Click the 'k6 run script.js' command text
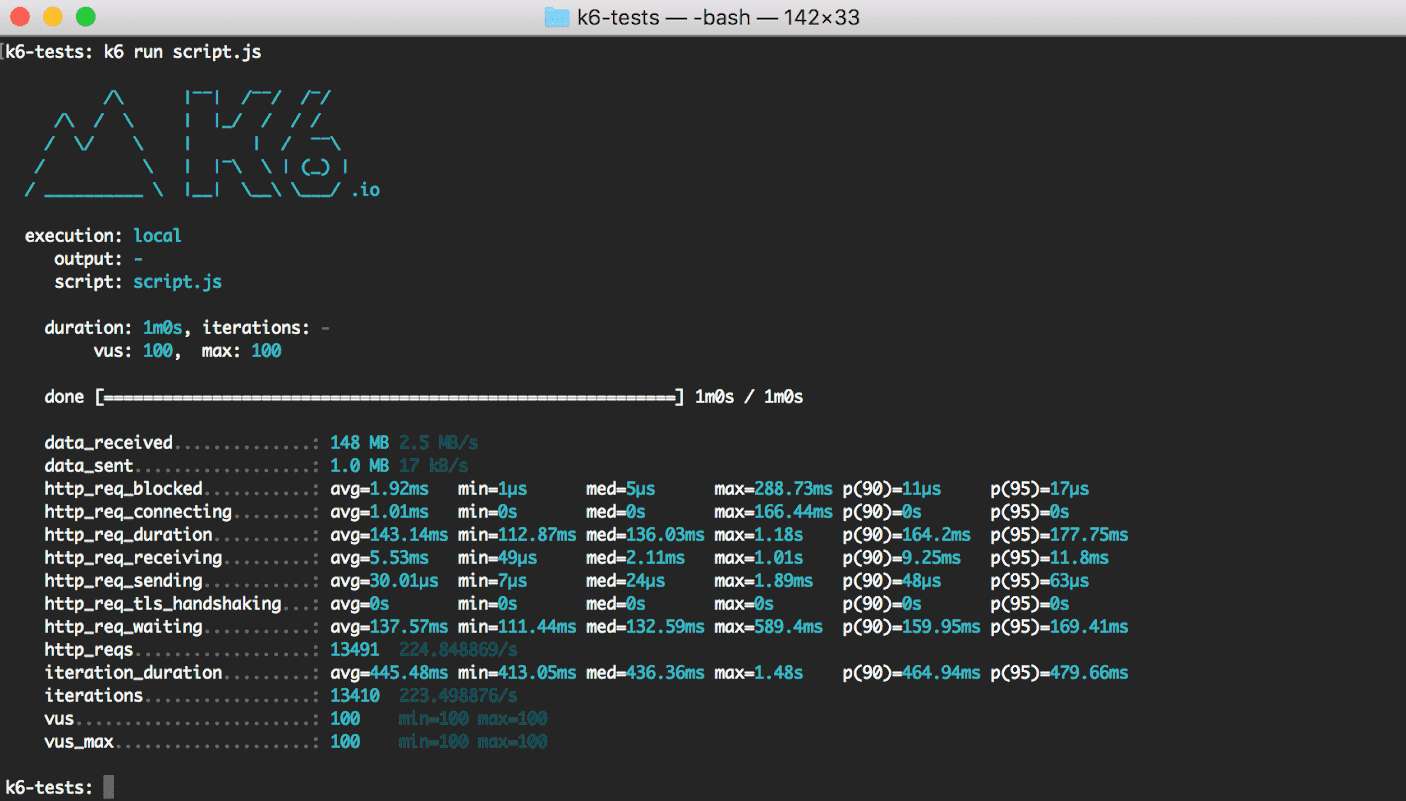 coord(182,52)
